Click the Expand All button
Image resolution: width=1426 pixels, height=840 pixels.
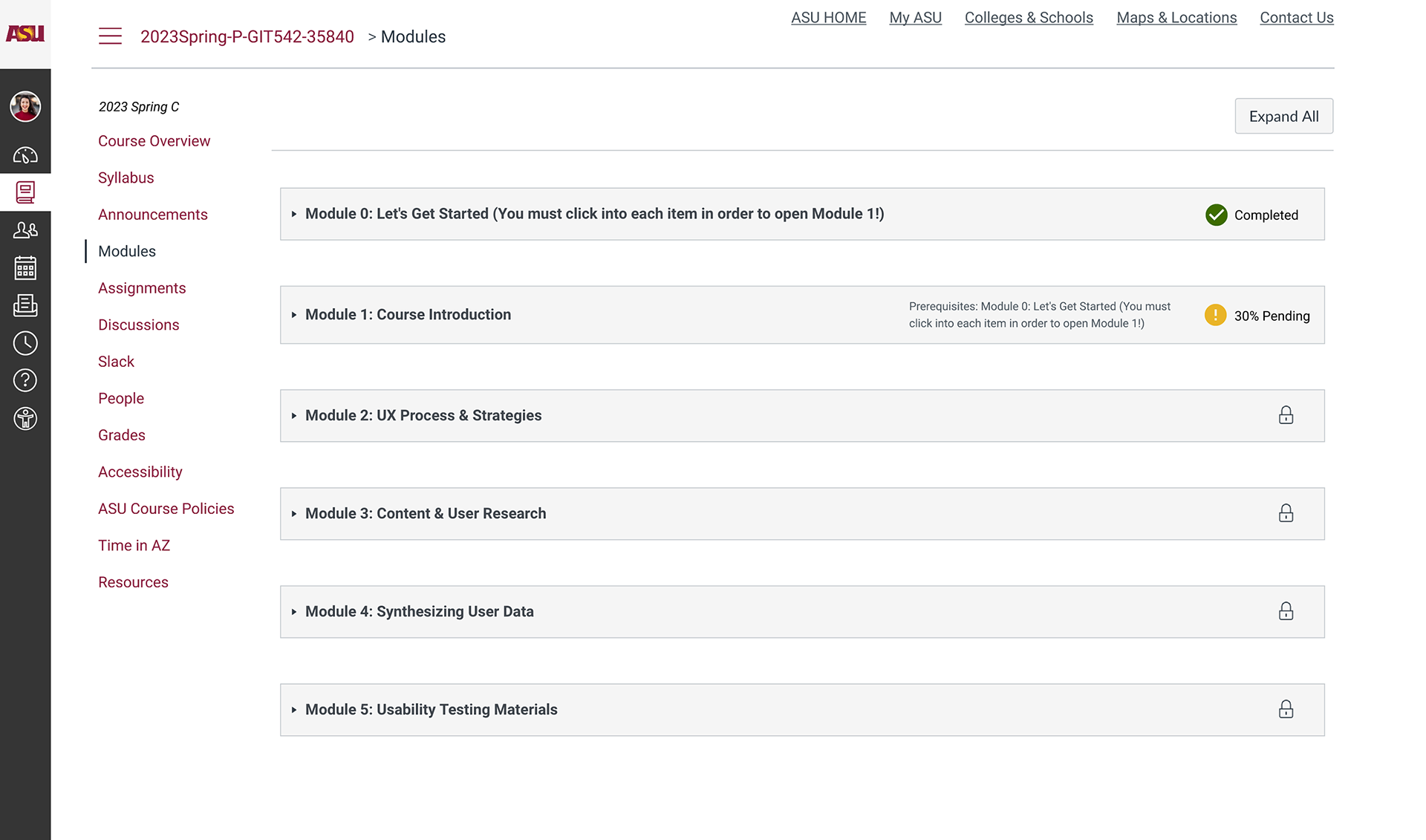click(x=1283, y=117)
